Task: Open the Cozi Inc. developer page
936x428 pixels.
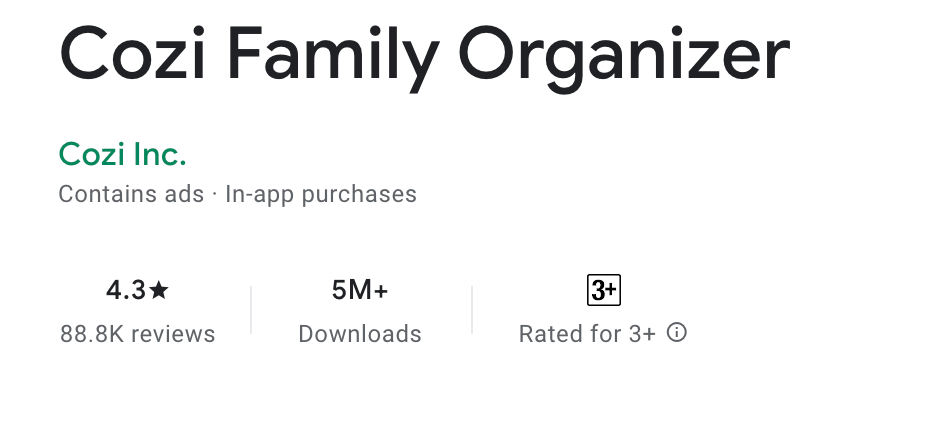Action: point(122,154)
